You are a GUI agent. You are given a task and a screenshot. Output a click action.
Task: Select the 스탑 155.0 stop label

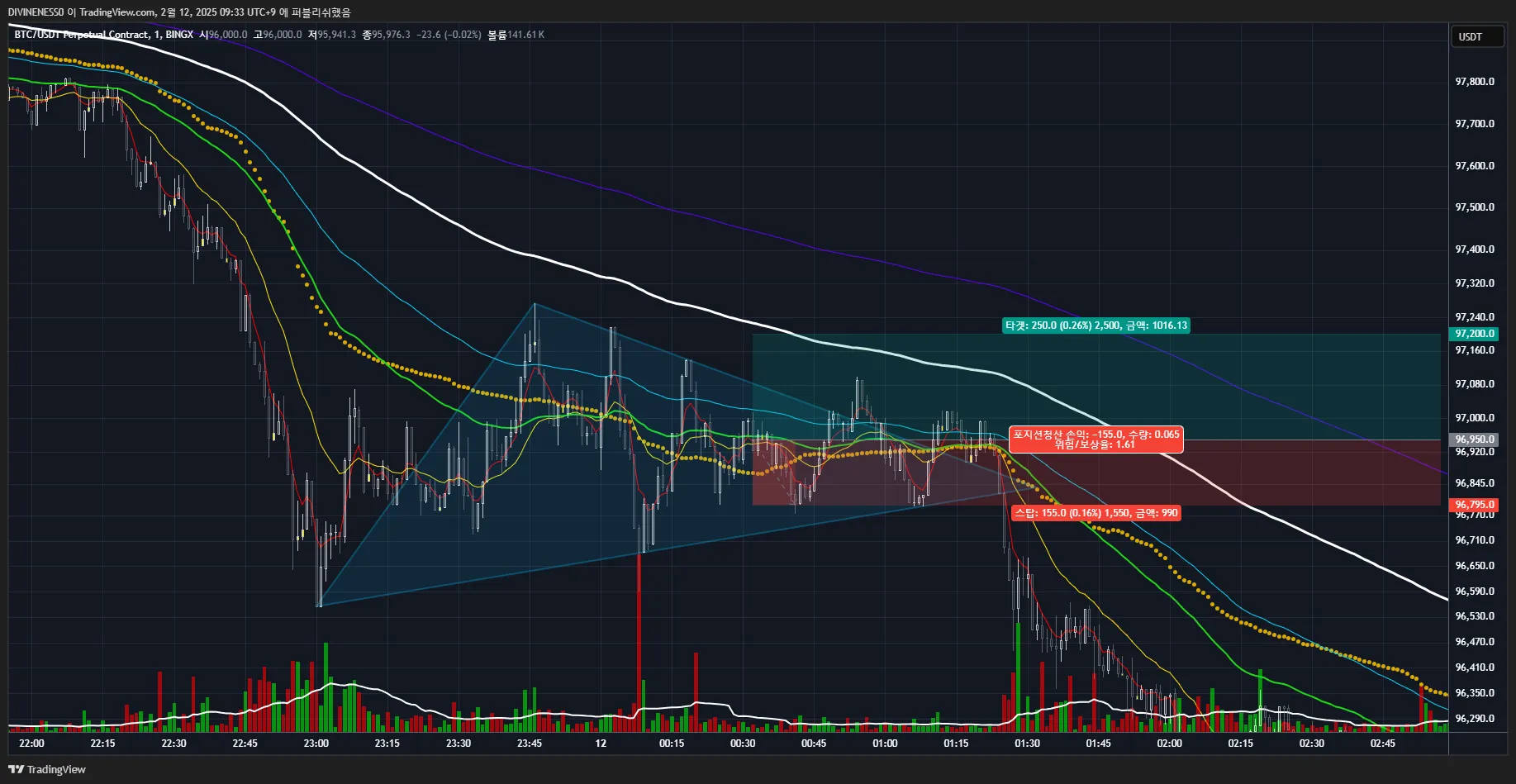click(1095, 513)
